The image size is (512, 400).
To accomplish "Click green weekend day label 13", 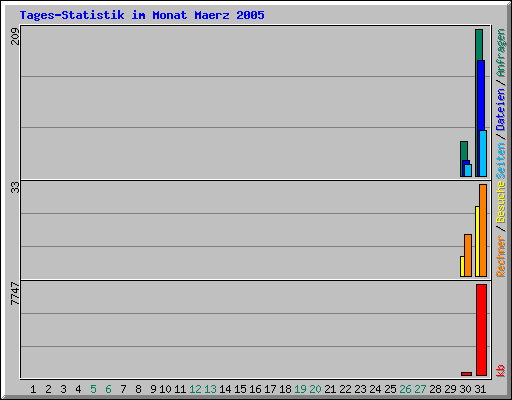I will (210, 389).
